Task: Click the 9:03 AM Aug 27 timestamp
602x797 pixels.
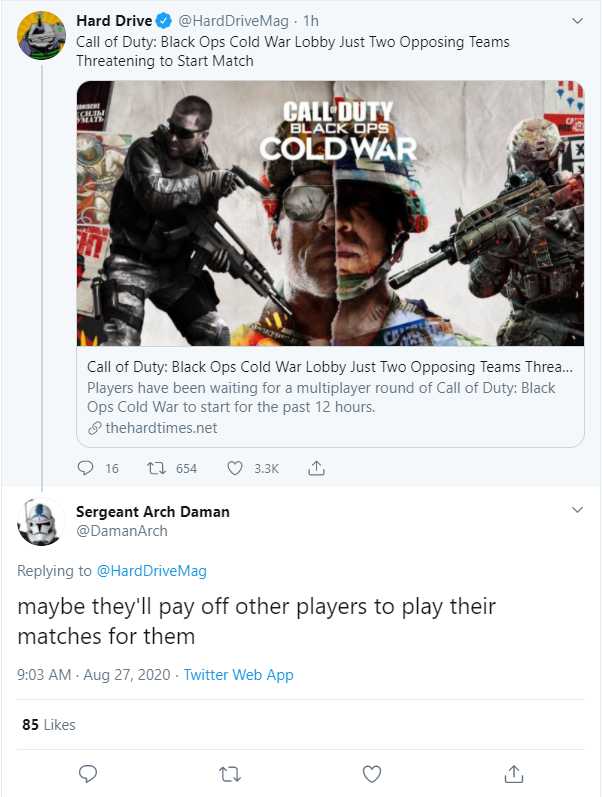Action: (x=93, y=675)
